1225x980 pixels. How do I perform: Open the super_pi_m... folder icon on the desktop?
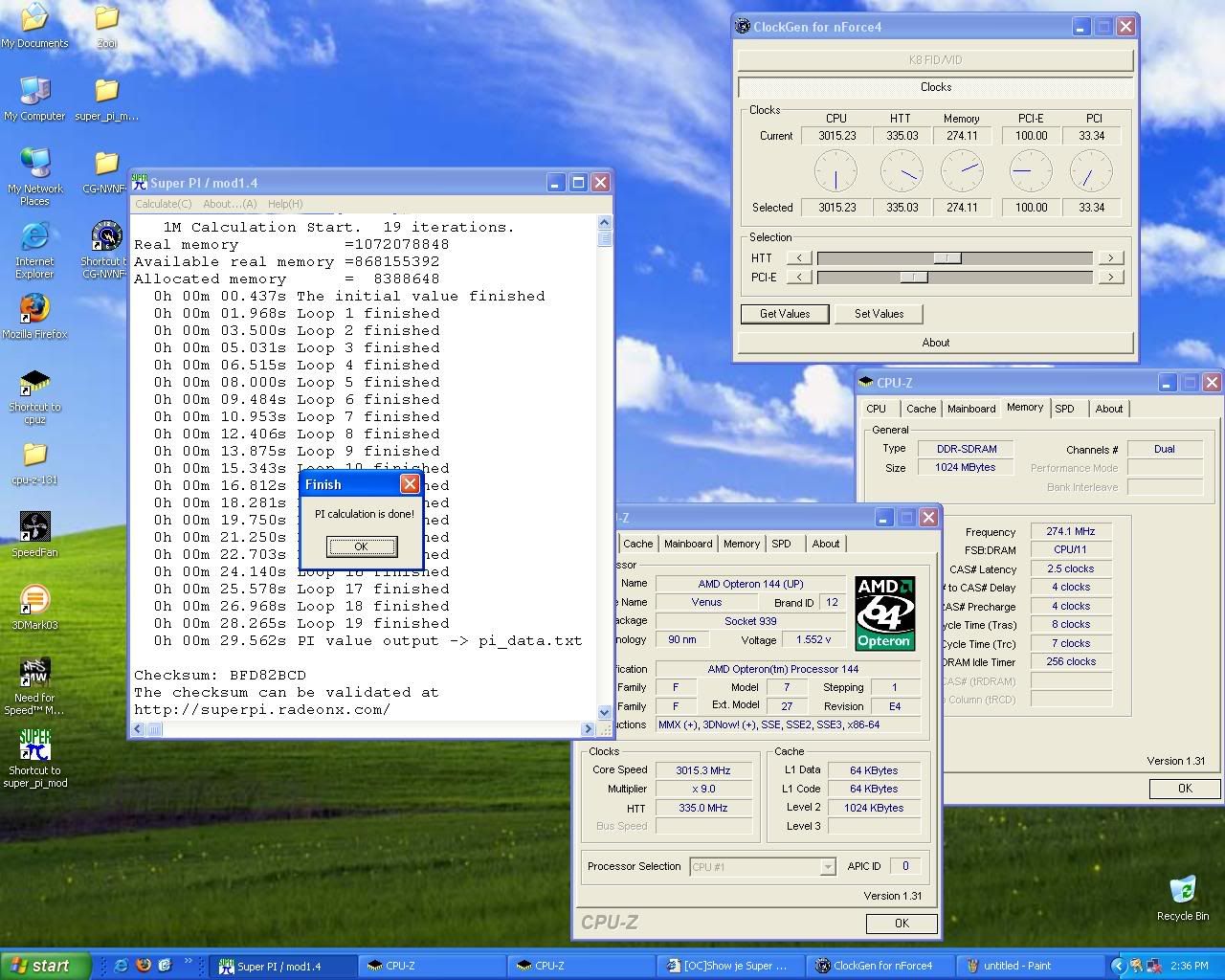(106, 98)
